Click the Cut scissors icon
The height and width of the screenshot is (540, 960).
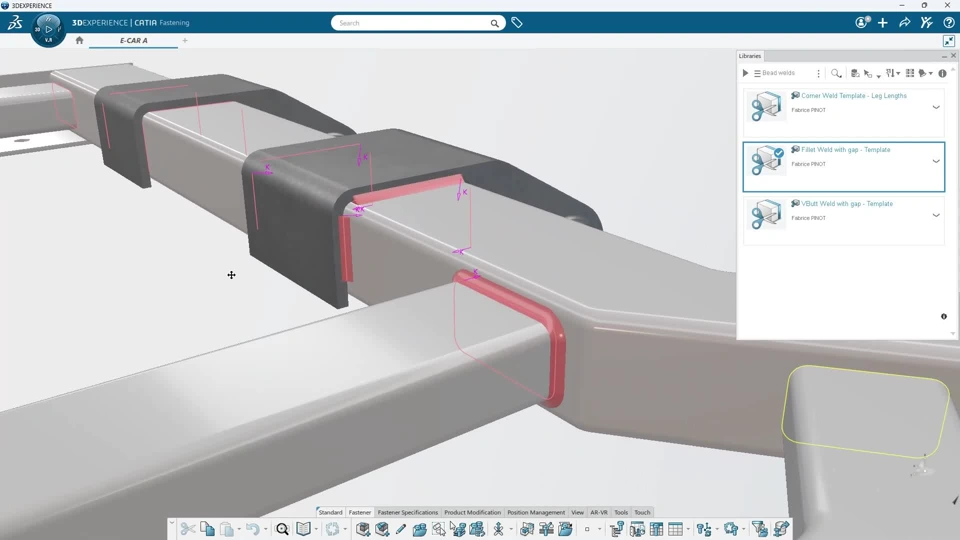coord(188,529)
